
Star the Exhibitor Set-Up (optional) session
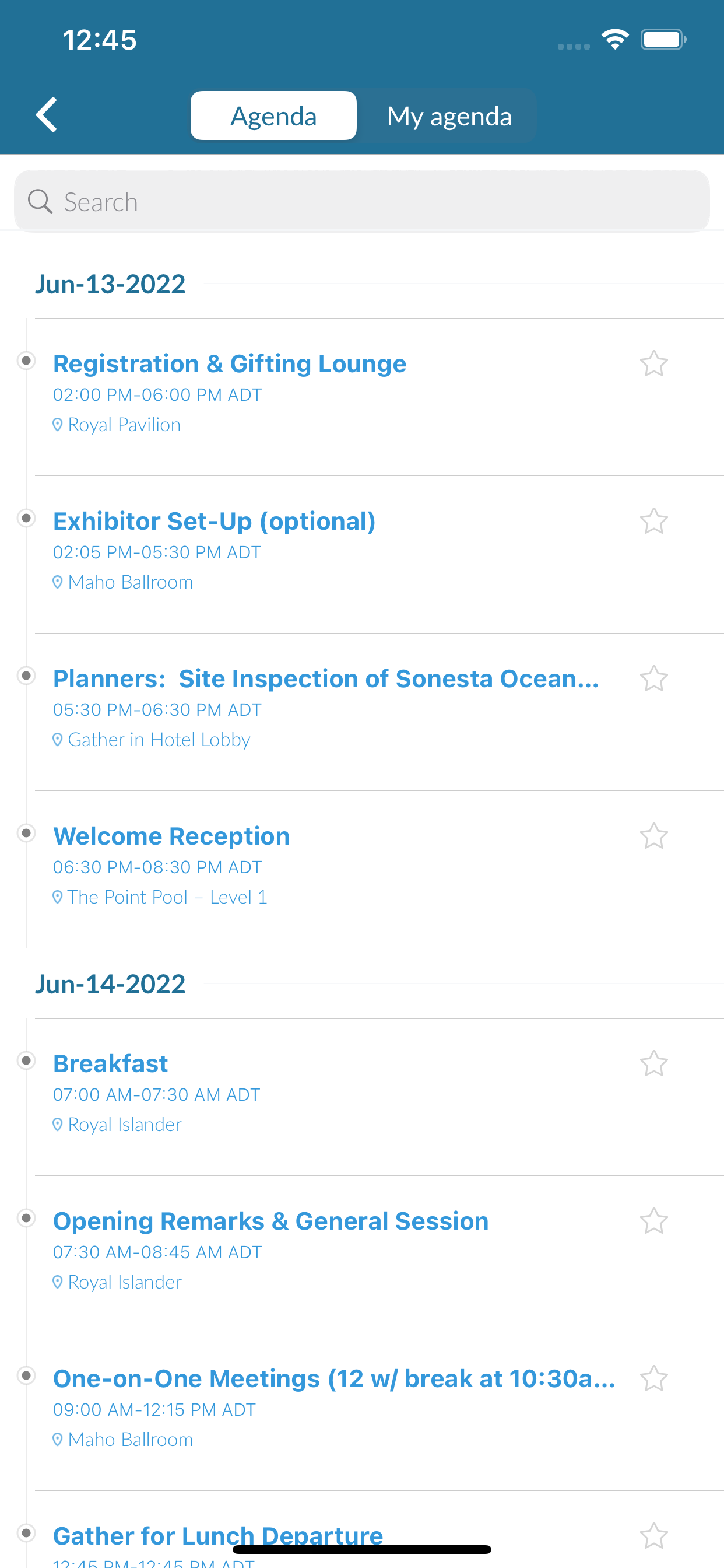point(653,521)
